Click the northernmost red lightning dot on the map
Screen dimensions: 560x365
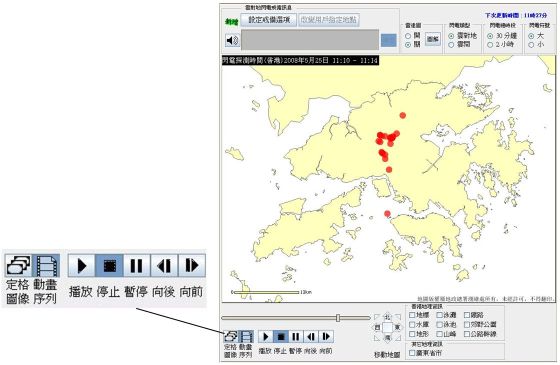tap(403, 115)
